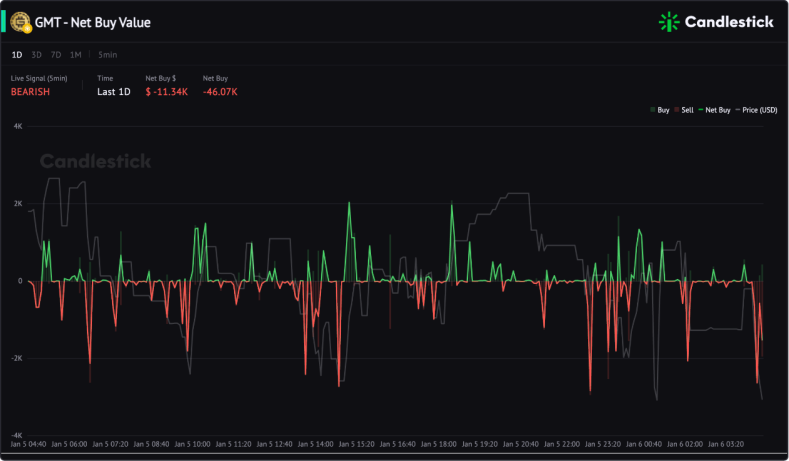Switch to the 1M timeframe
This screenshot has height=461, width=789.
tap(75, 55)
